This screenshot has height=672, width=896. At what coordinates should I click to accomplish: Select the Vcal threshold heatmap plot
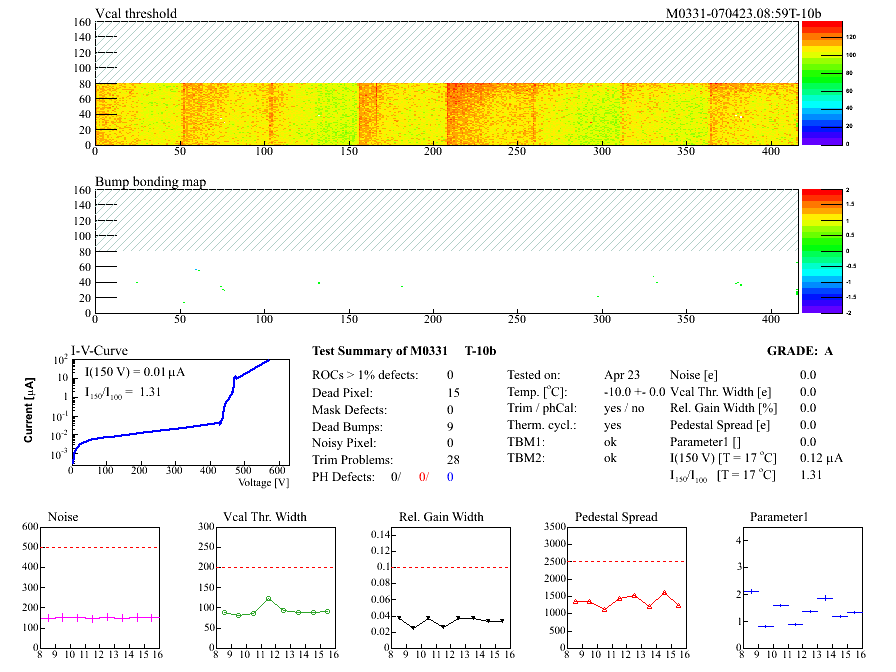coord(446,112)
